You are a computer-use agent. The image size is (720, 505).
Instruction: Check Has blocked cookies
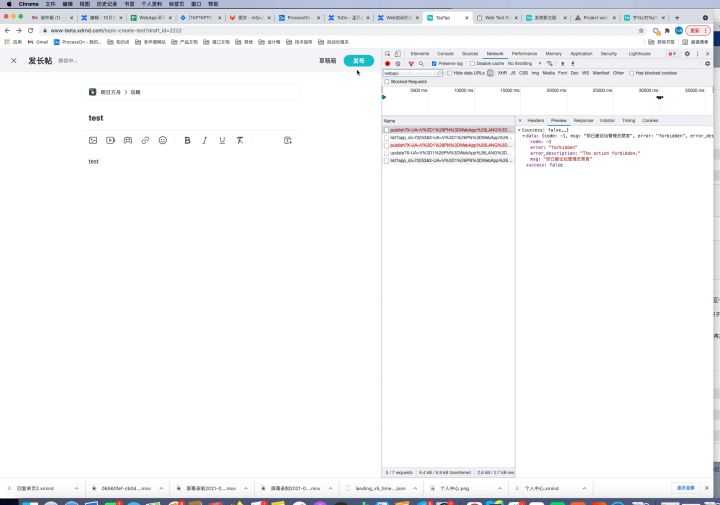[631, 73]
